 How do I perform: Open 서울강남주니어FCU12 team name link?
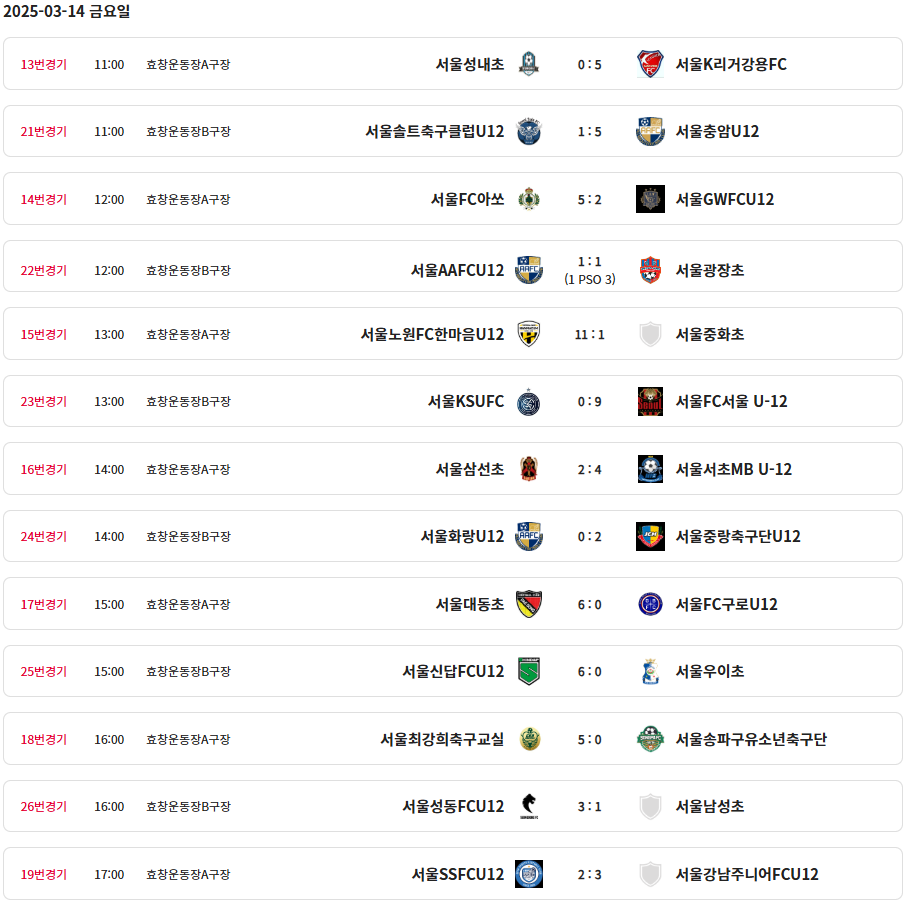[x=747, y=874]
